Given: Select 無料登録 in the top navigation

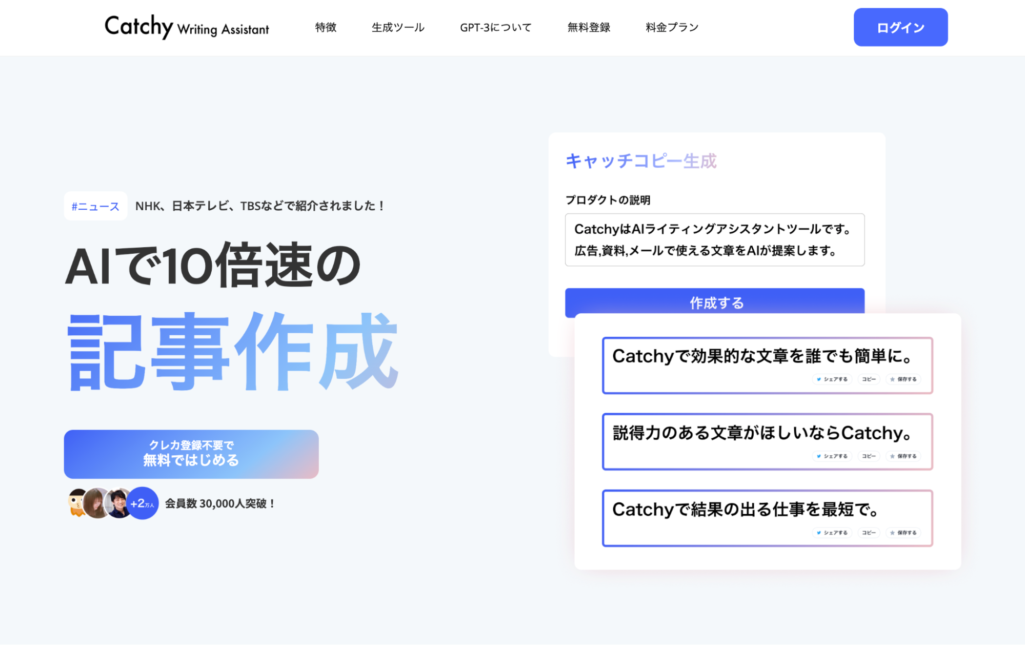Looking at the screenshot, I should point(588,27).
